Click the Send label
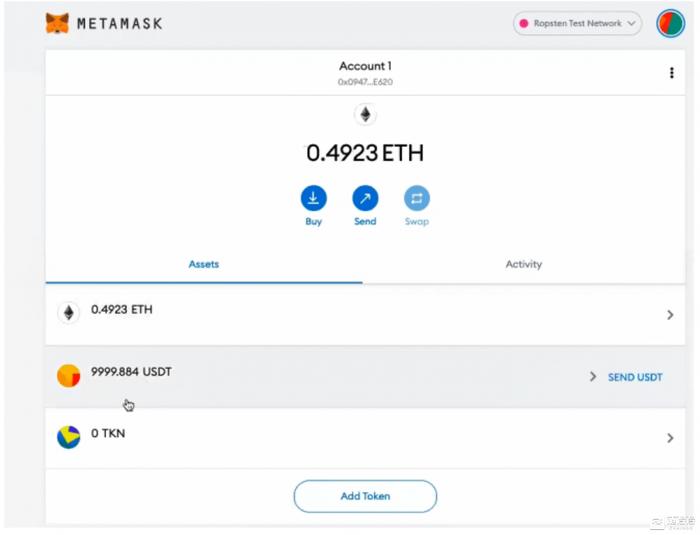 coord(365,222)
